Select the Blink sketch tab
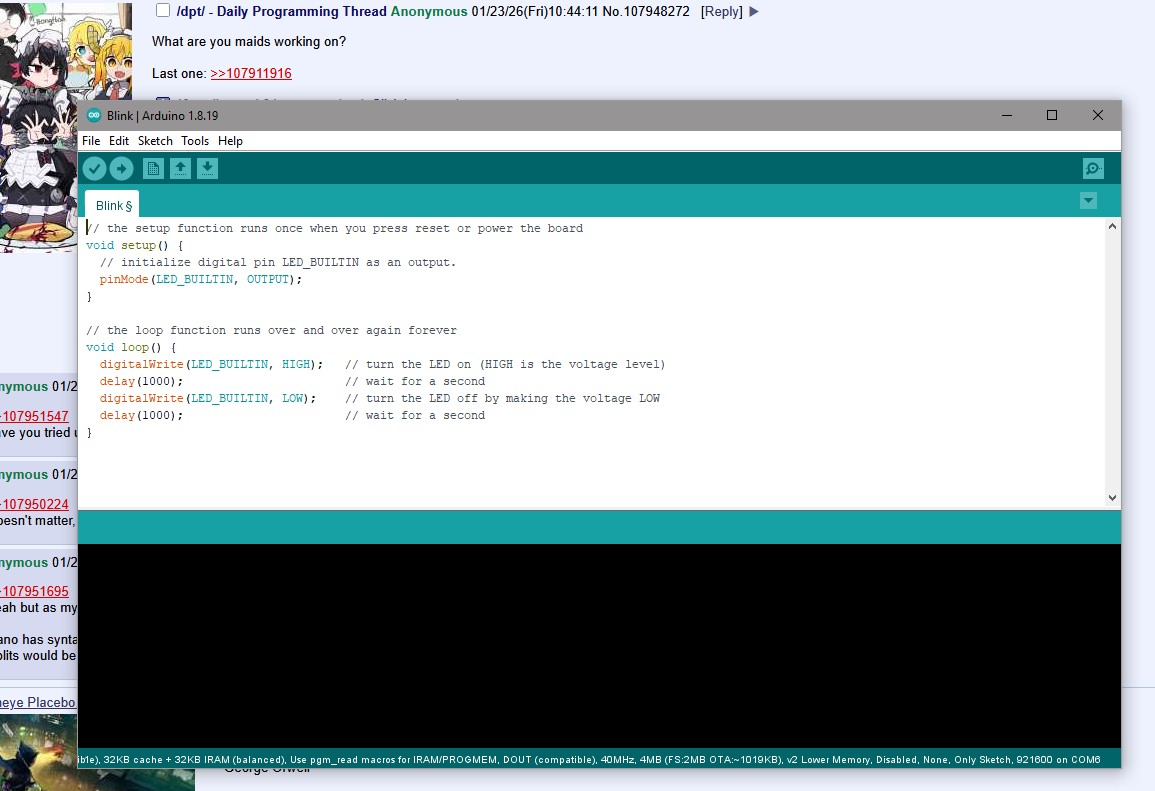The width and height of the screenshot is (1155, 791). pos(113,205)
